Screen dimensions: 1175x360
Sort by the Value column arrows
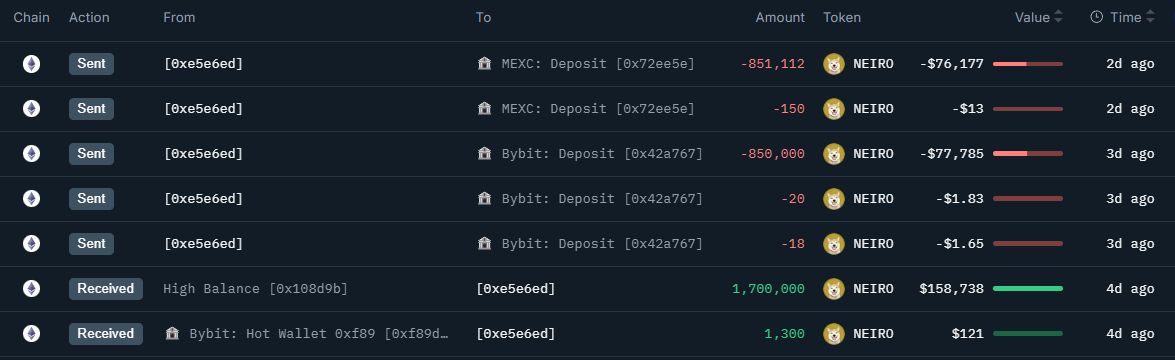(x=1058, y=17)
